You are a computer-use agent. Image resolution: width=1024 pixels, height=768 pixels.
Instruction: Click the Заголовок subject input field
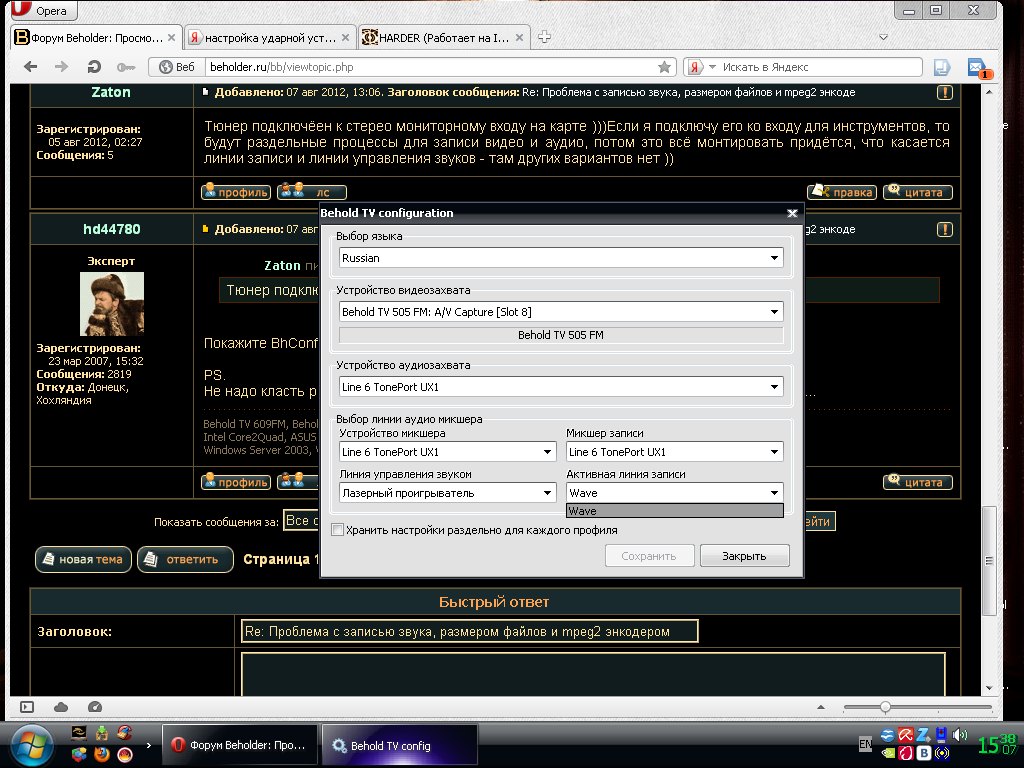click(x=470, y=631)
